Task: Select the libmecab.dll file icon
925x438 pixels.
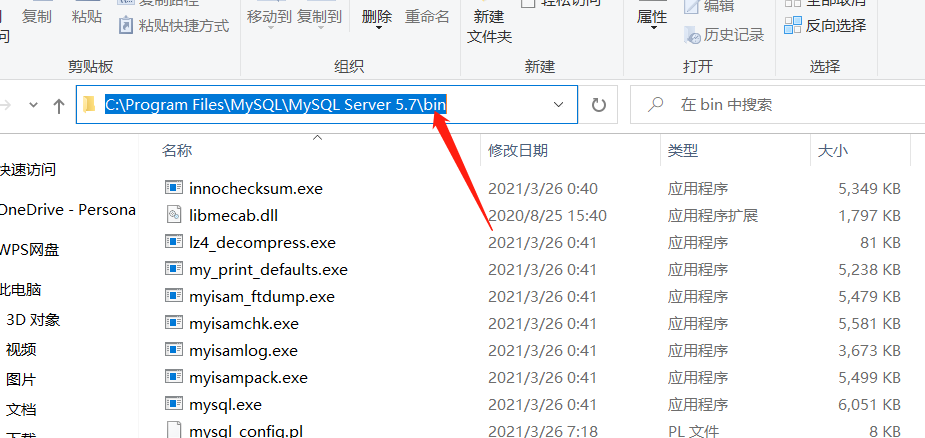Action: (173, 215)
